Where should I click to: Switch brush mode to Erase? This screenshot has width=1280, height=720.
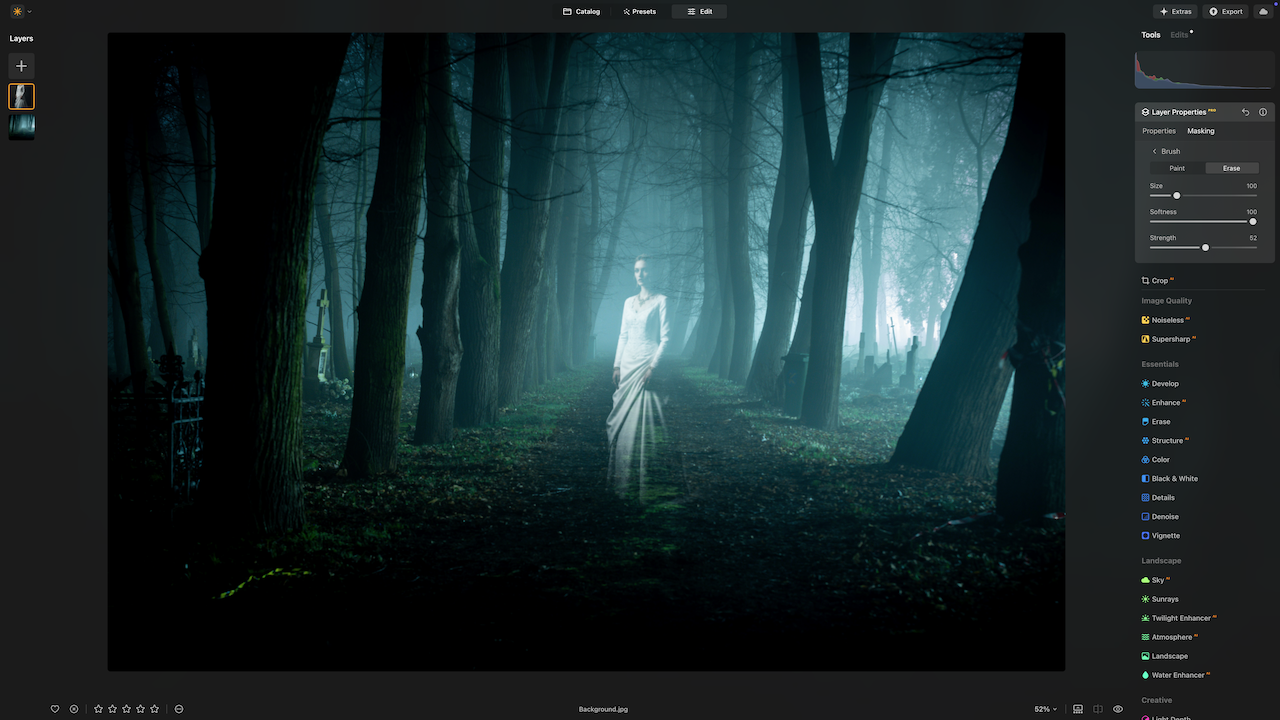1231,168
